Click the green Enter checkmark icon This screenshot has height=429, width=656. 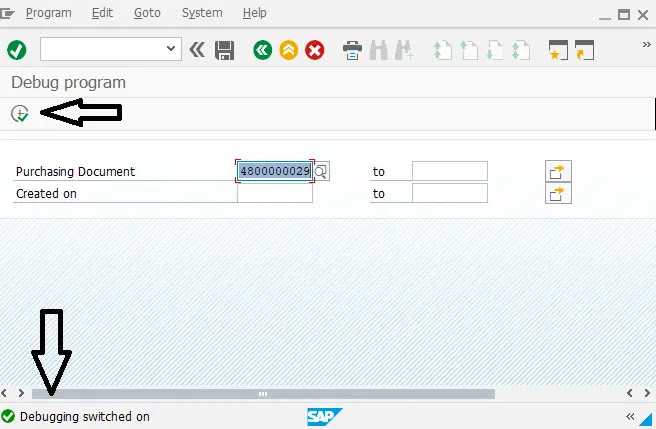[17, 50]
